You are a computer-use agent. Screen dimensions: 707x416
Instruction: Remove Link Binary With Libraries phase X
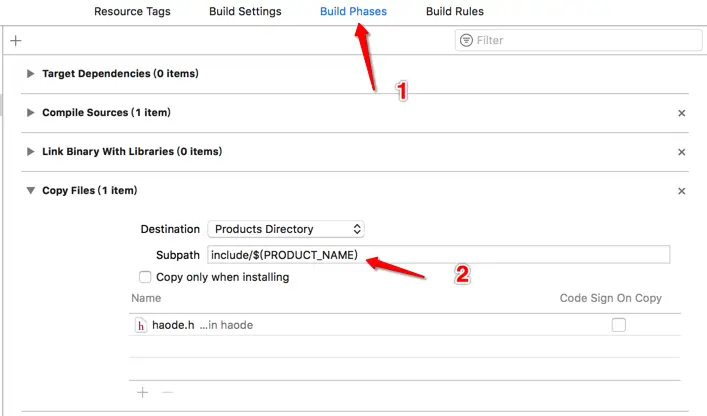[682, 152]
